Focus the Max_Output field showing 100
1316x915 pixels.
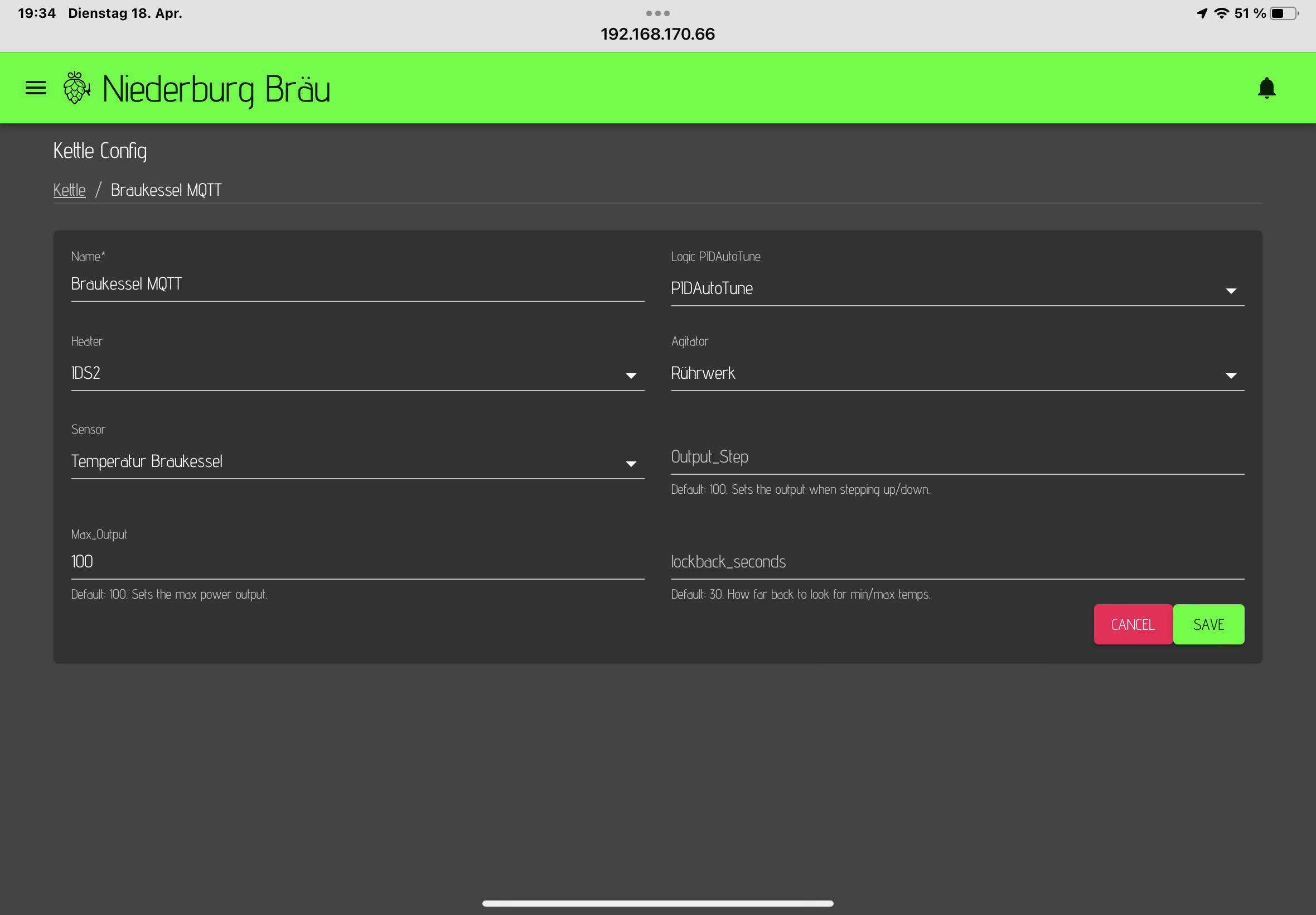357,562
